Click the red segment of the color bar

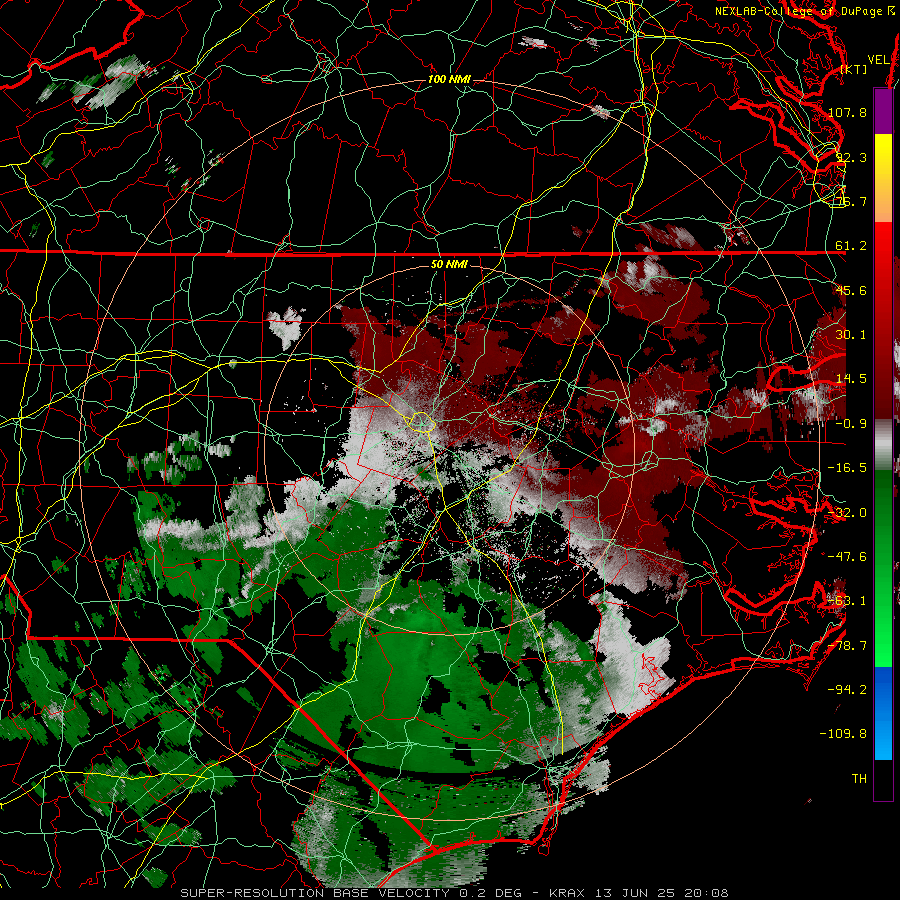[883, 320]
